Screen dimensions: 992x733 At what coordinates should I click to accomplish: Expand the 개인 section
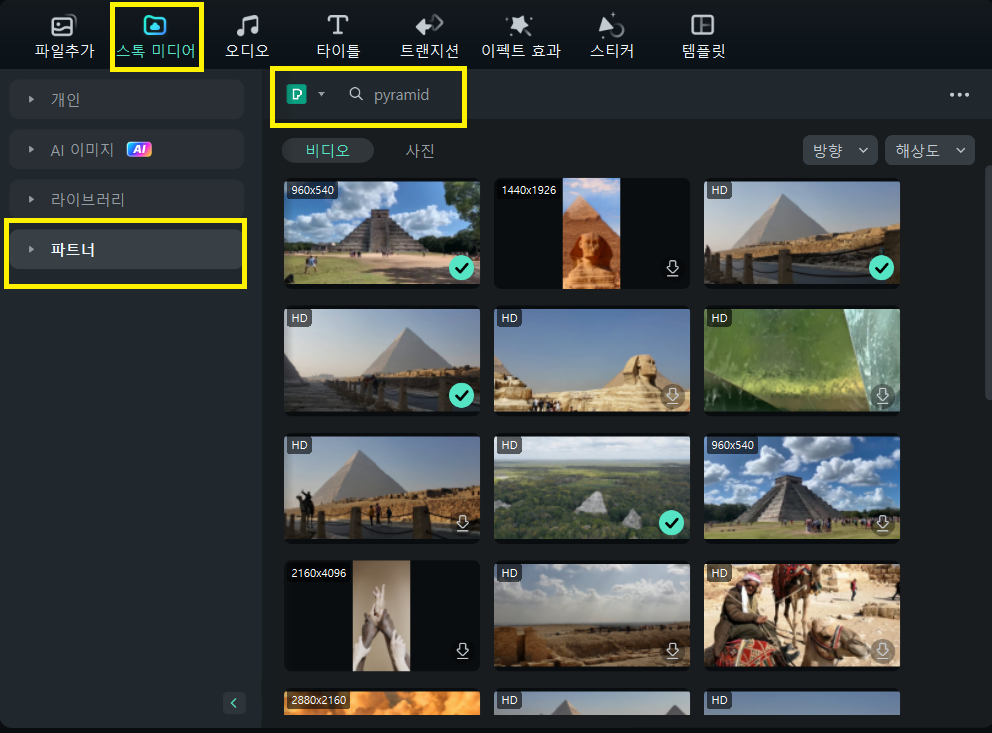click(x=127, y=99)
